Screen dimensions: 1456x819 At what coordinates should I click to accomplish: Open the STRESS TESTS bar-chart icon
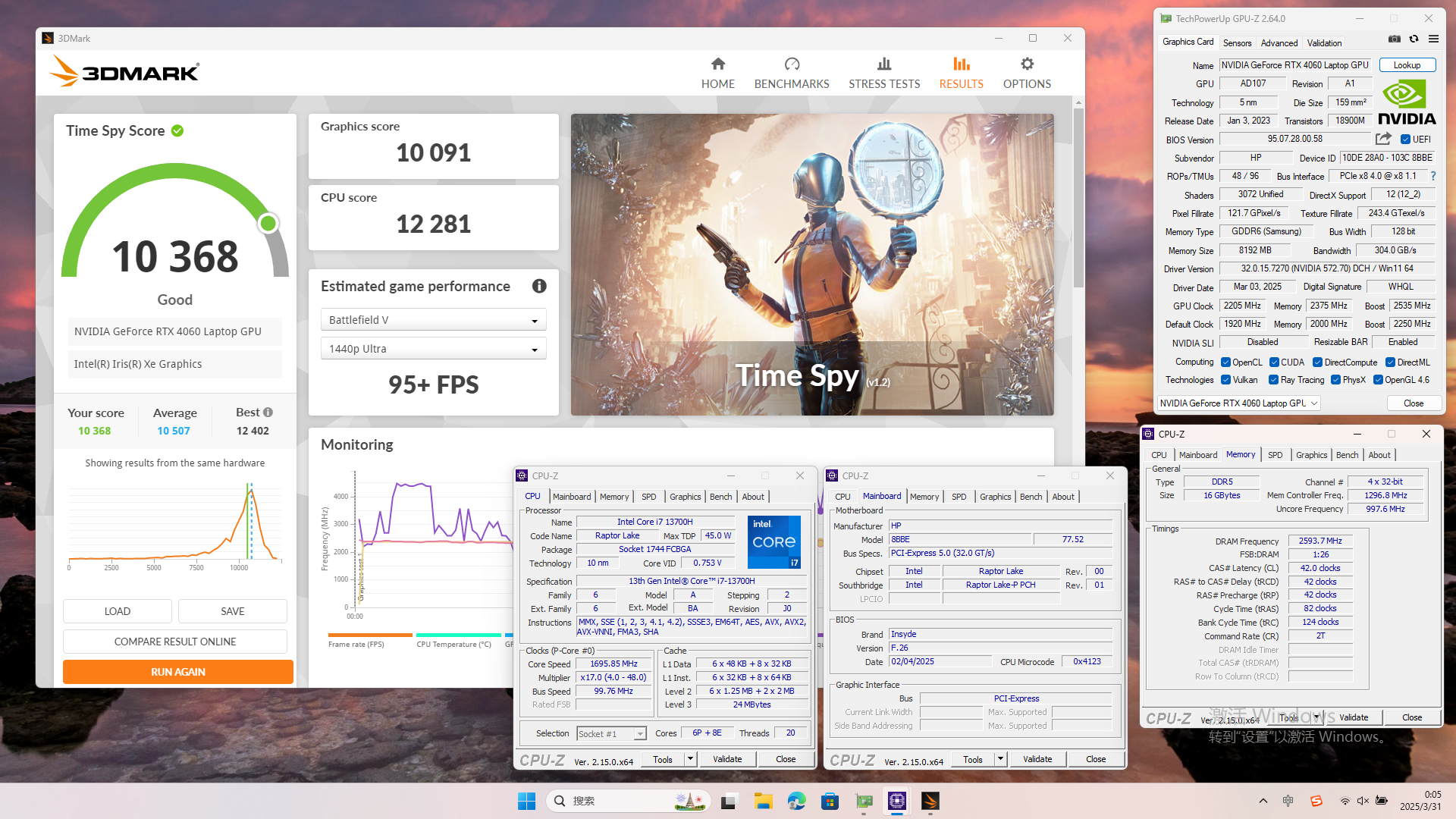coord(884,64)
